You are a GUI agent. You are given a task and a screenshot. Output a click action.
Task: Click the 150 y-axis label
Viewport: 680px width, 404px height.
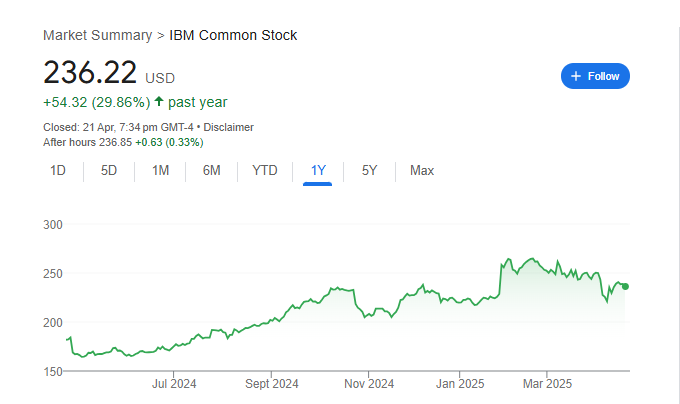(53, 371)
